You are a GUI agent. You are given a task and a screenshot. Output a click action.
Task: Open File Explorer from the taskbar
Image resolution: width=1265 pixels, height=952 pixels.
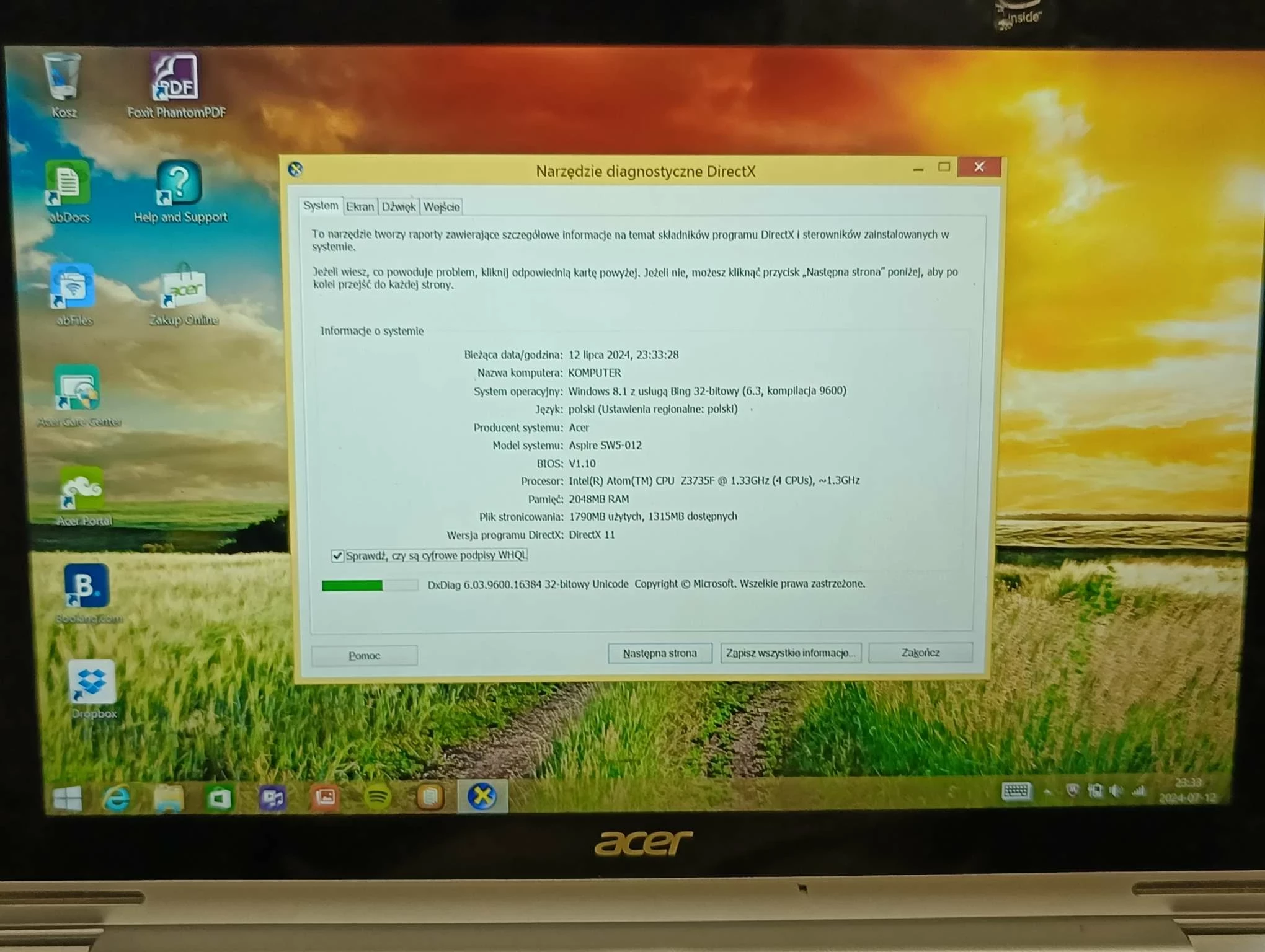pyautogui.click(x=169, y=798)
